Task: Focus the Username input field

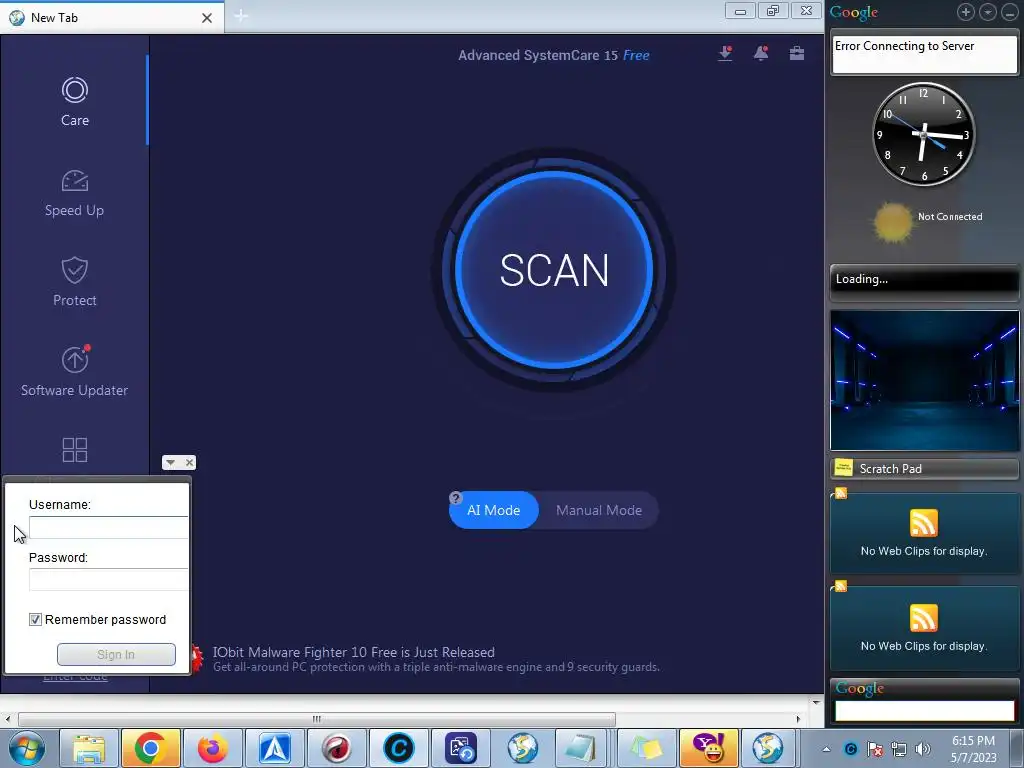Action: (x=108, y=528)
